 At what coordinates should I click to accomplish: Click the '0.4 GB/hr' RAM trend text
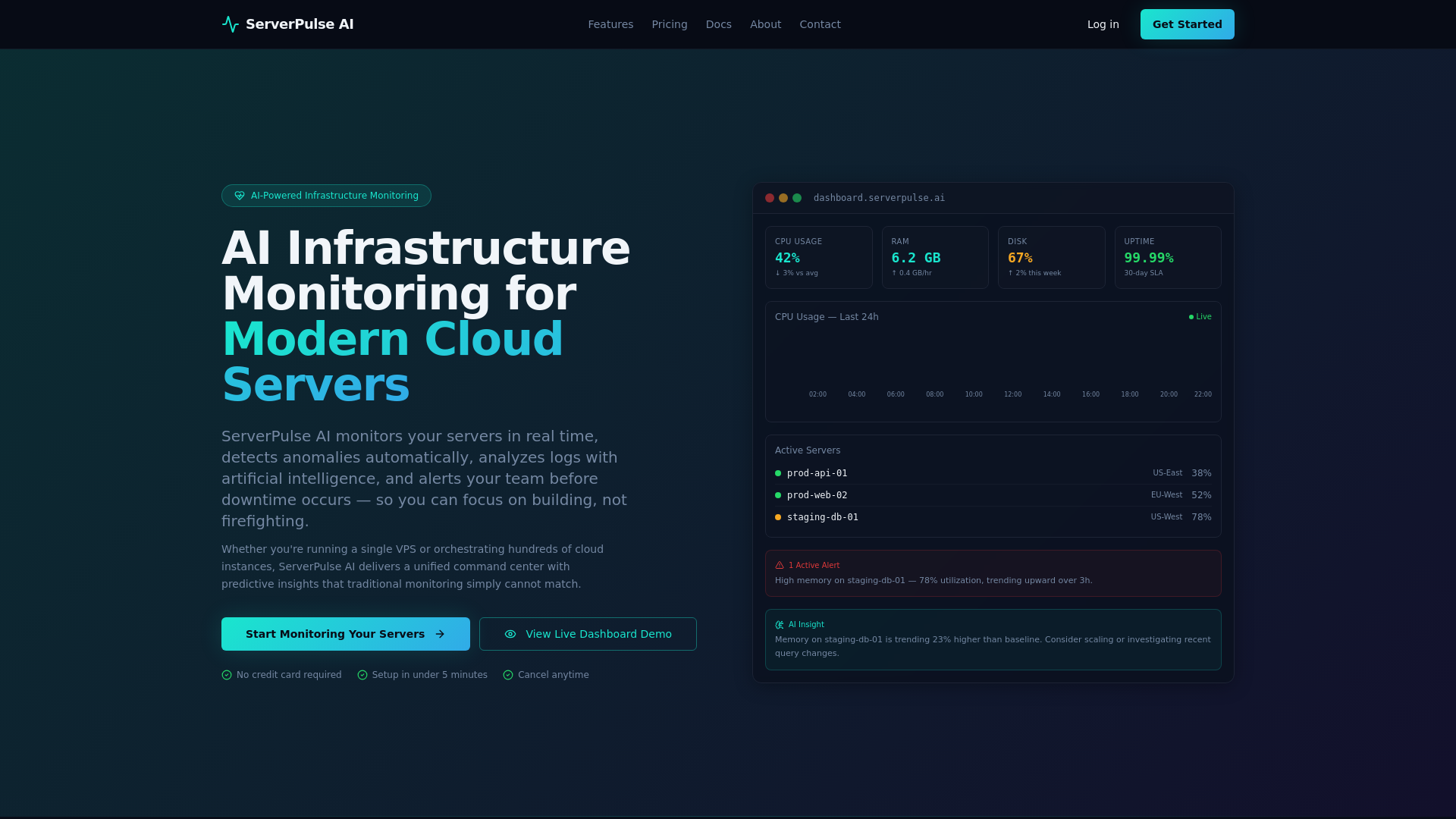pos(912,273)
